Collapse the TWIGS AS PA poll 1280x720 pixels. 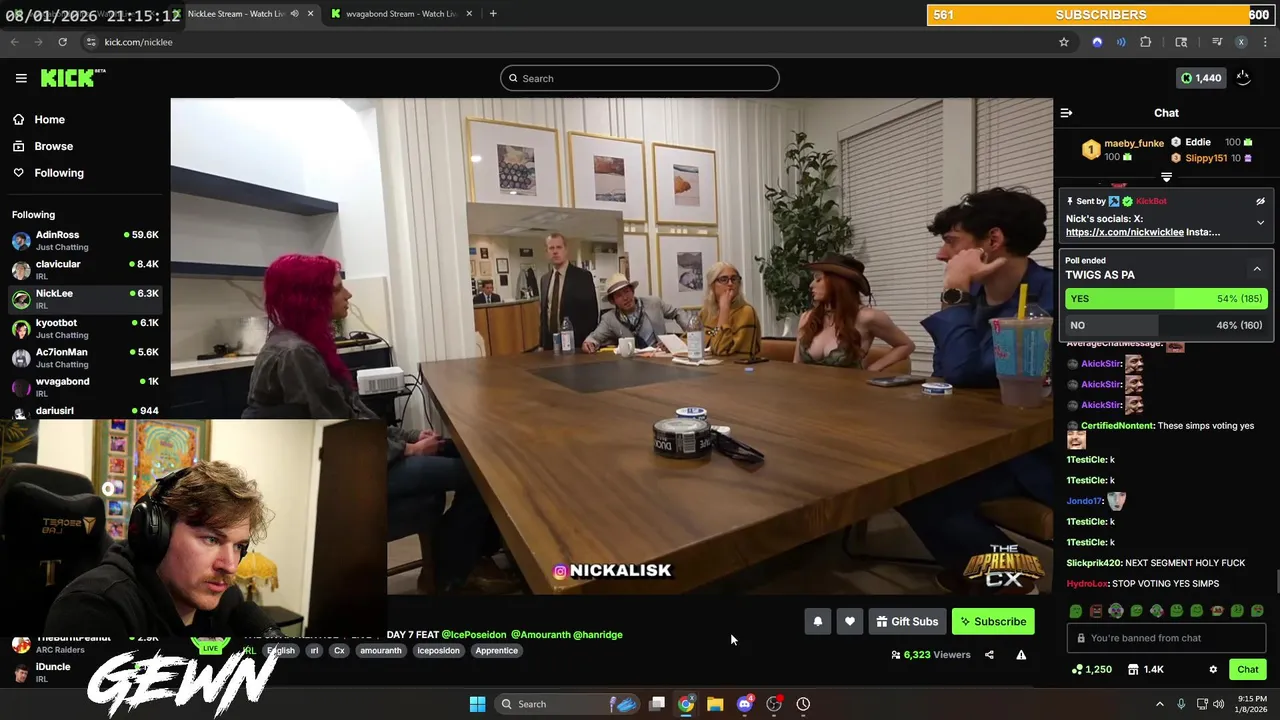coord(1257,269)
